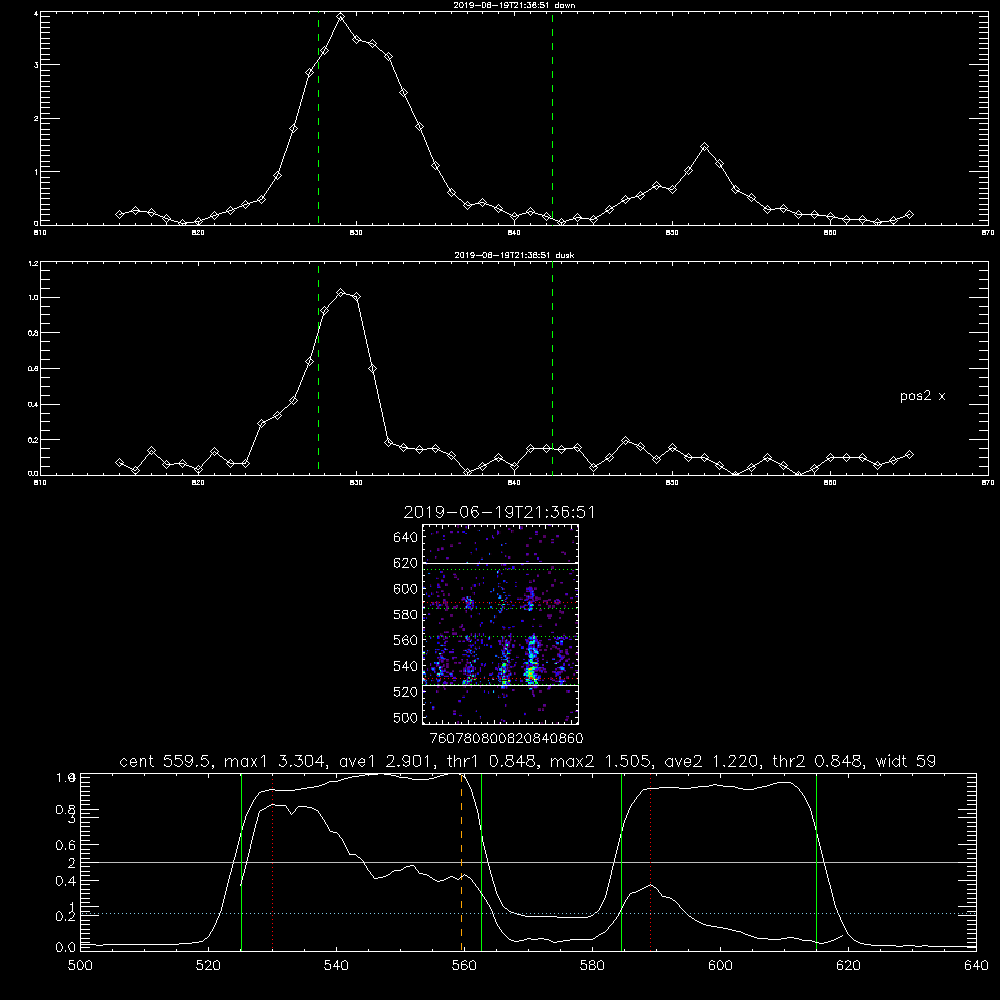Click x-axis label '520' of bottom plot
Screen dimensions: 1000x1000
tap(208, 965)
